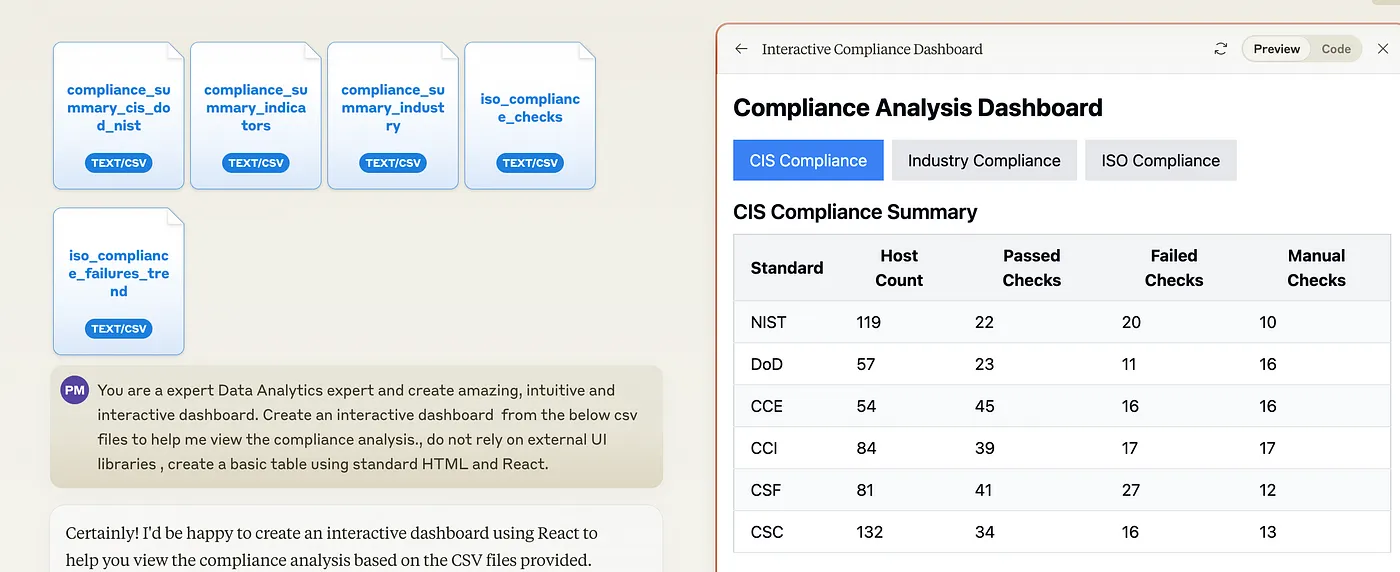Click the Interactive Compliance Dashboard title
This screenshot has width=1400, height=572.
(x=872, y=49)
